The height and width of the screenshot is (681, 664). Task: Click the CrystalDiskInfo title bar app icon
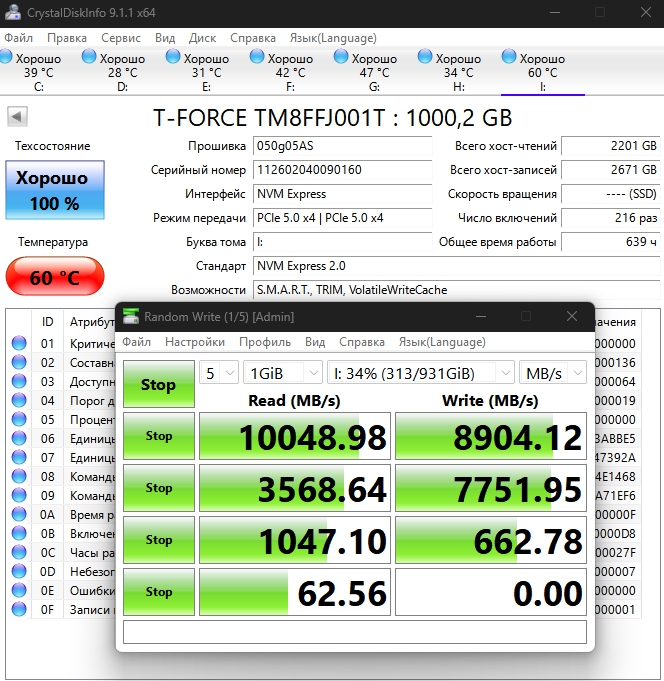[x=13, y=12]
